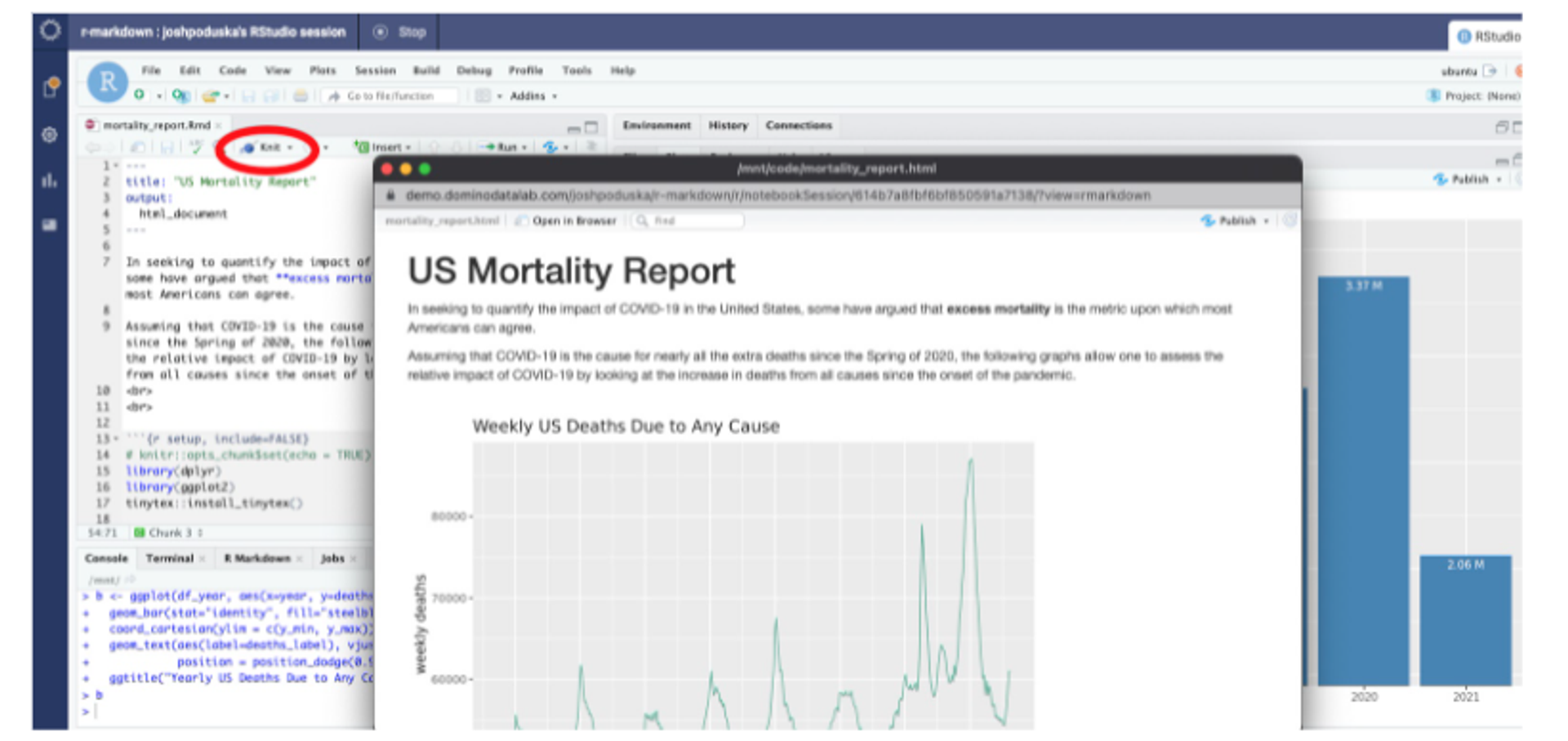Open the notifications icon with orange badge
Viewport: 1568px width, 741px height.
click(x=51, y=87)
